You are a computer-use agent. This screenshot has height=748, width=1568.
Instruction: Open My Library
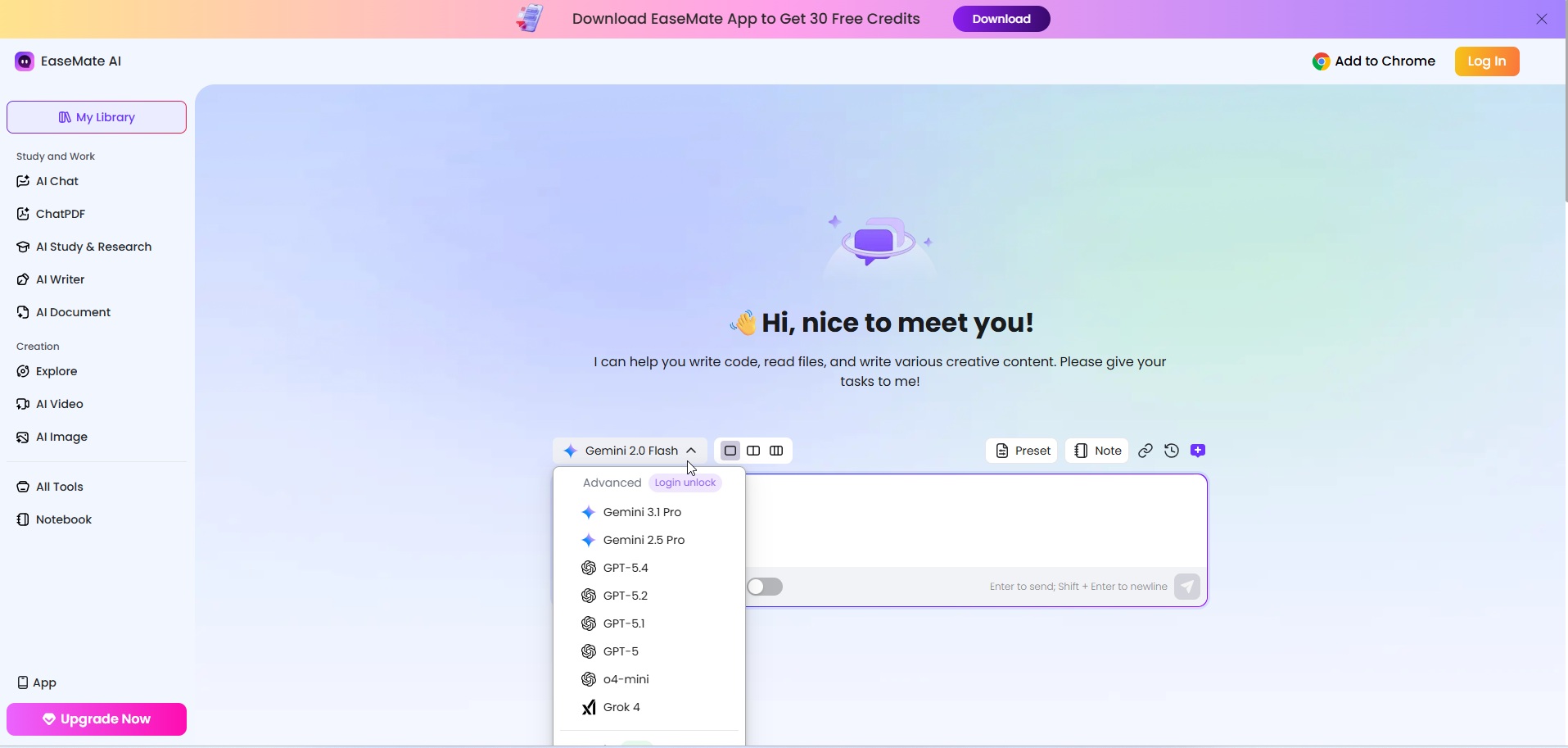[x=97, y=117]
